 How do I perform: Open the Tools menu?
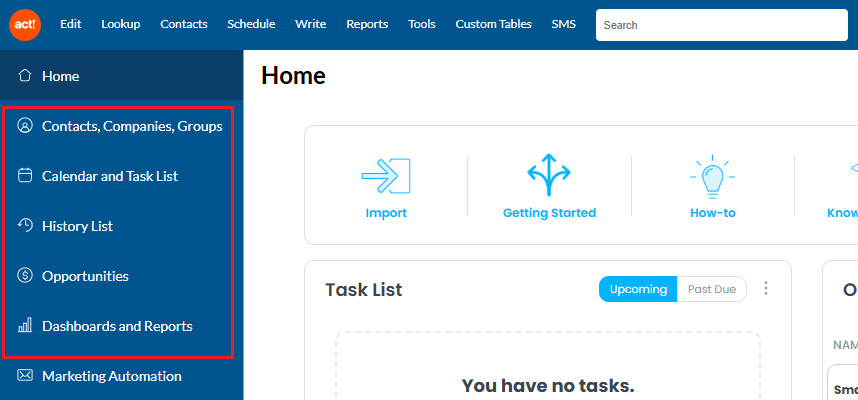[422, 24]
